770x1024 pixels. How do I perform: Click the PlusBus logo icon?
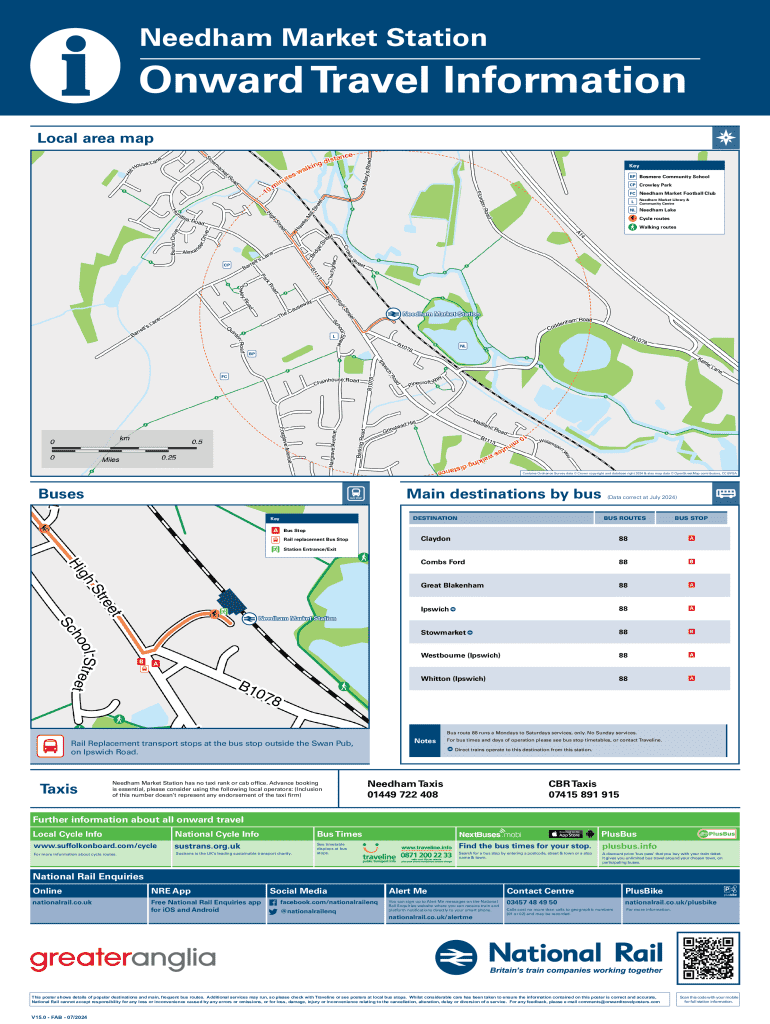click(x=715, y=833)
